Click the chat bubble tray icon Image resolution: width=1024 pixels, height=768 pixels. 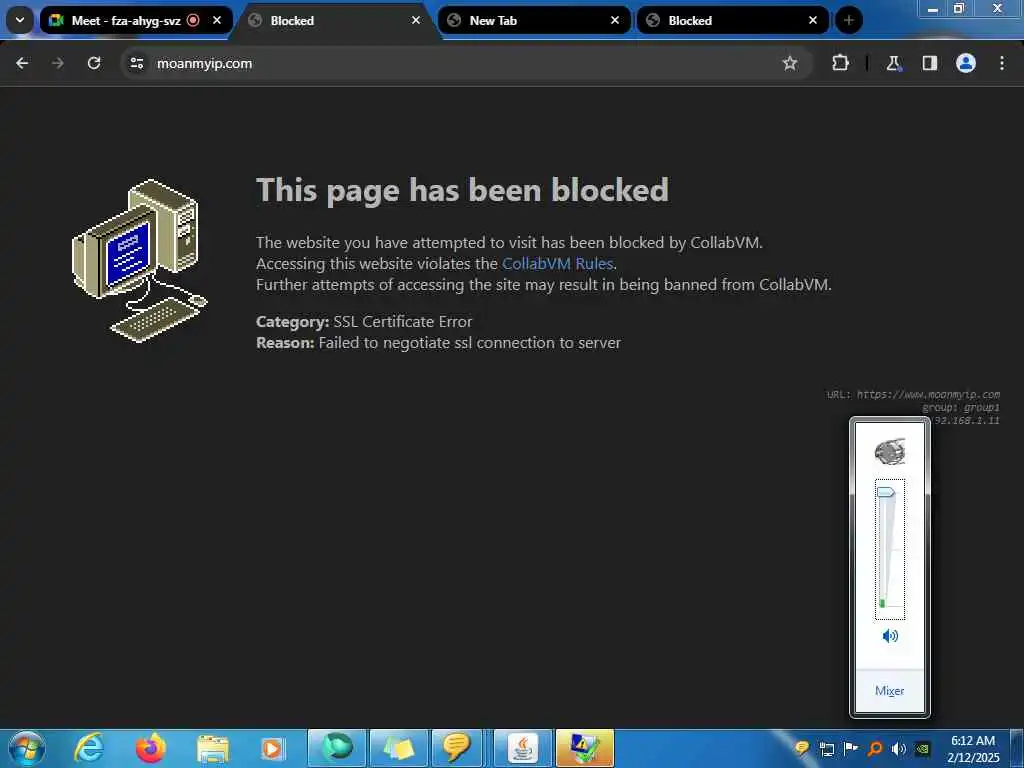[802, 749]
